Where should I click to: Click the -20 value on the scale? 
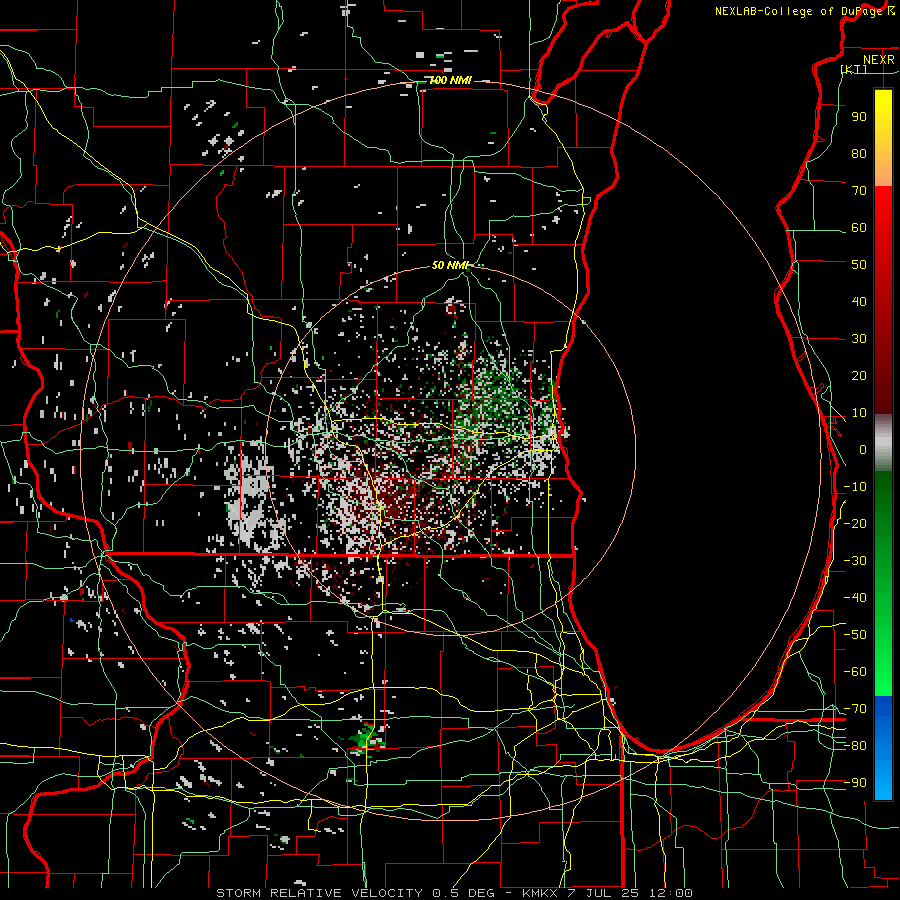tap(855, 524)
